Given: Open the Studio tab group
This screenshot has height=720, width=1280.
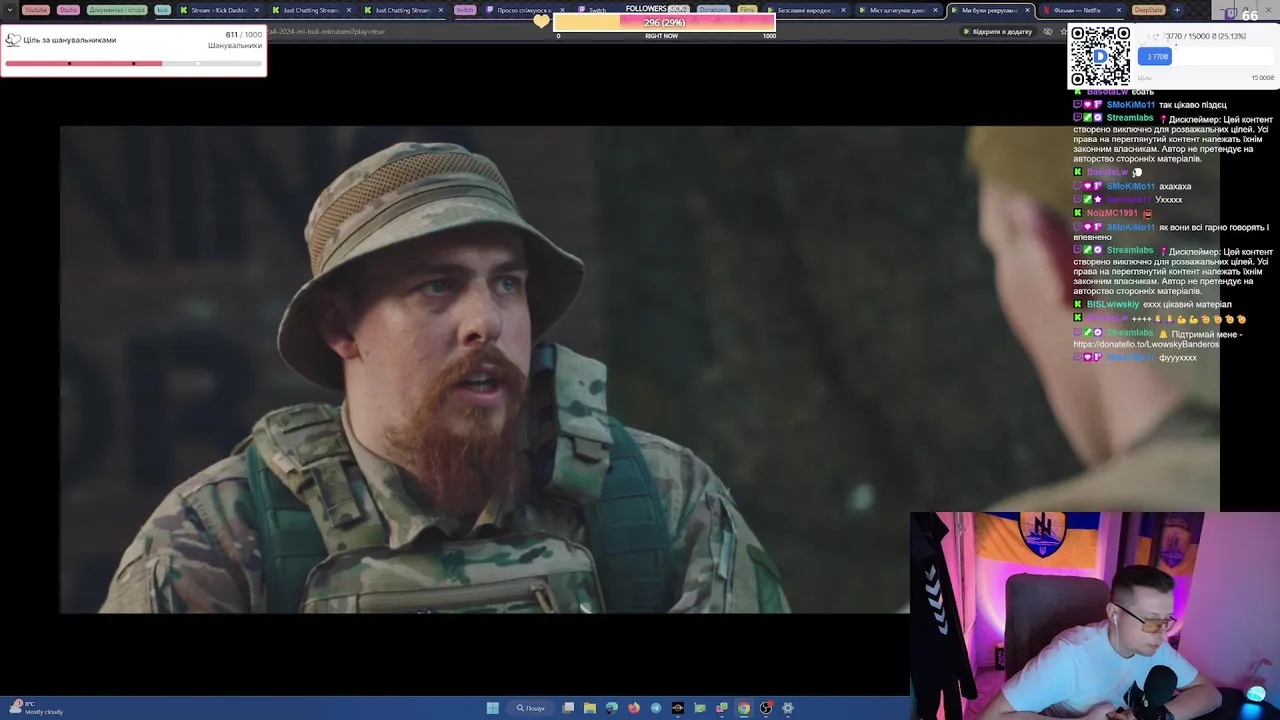Looking at the screenshot, I should pos(68,10).
